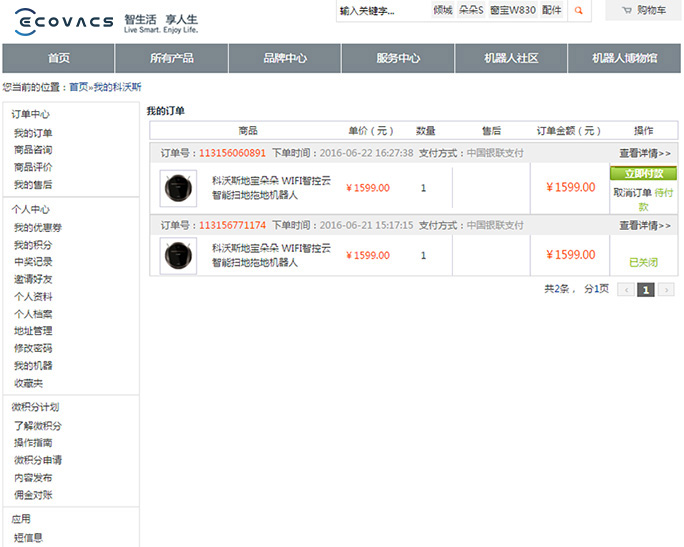Click the 个人中心 sidebar heading

click(31, 209)
